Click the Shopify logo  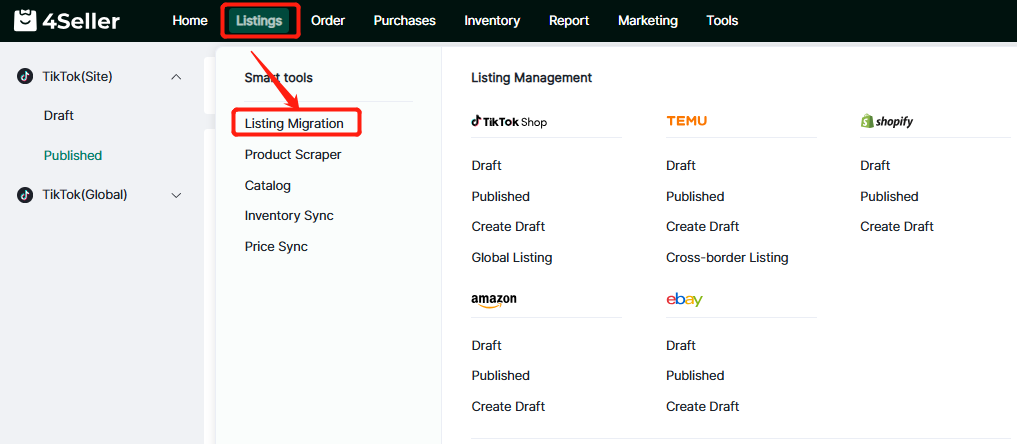pos(886,121)
